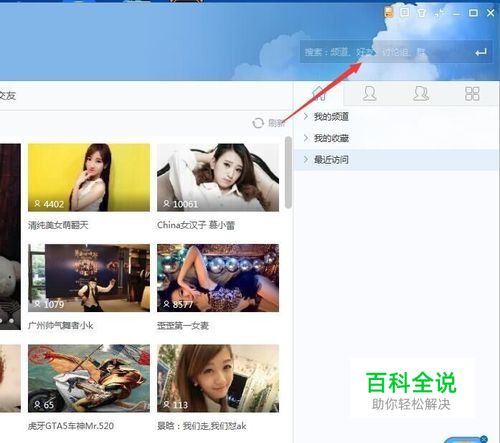Screen dimensions: 500x443
Task: Switch to the four-squares apps tab
Action: coord(472,94)
